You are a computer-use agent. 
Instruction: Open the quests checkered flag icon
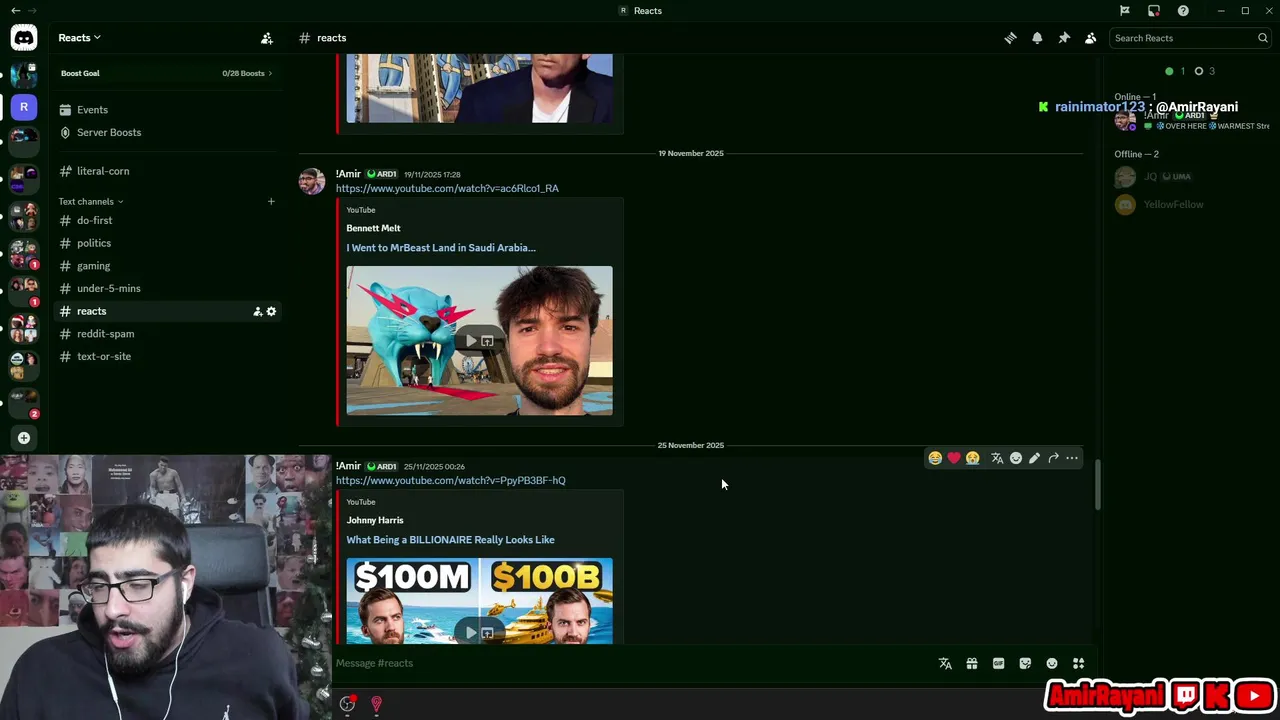(x=1125, y=10)
